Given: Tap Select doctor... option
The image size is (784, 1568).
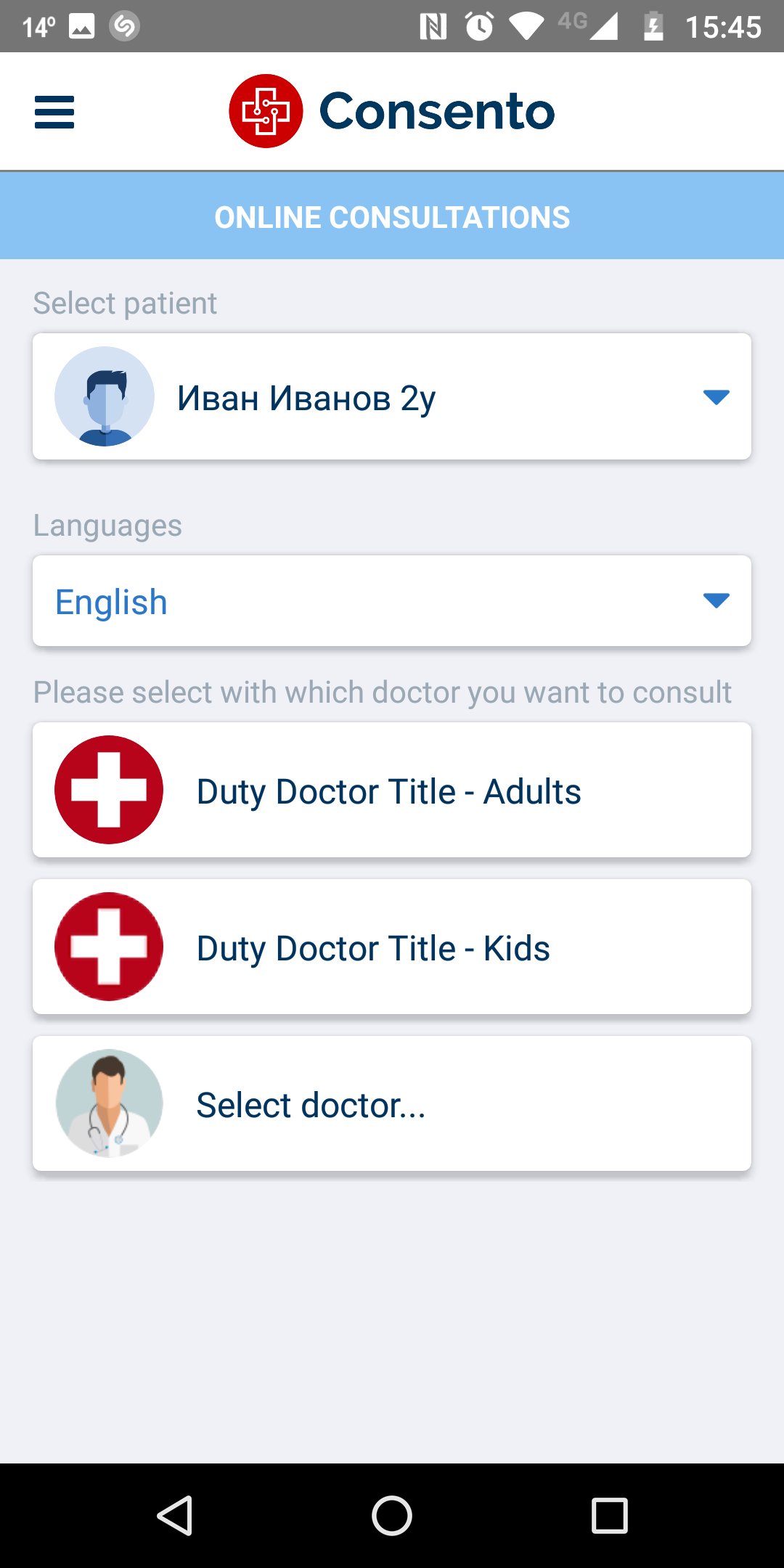Looking at the screenshot, I should pos(311,1105).
